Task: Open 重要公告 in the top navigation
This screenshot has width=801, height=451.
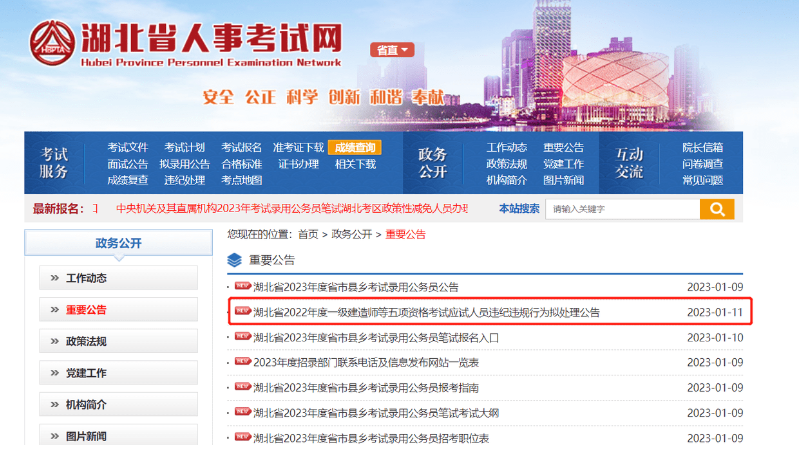Action: [x=563, y=148]
